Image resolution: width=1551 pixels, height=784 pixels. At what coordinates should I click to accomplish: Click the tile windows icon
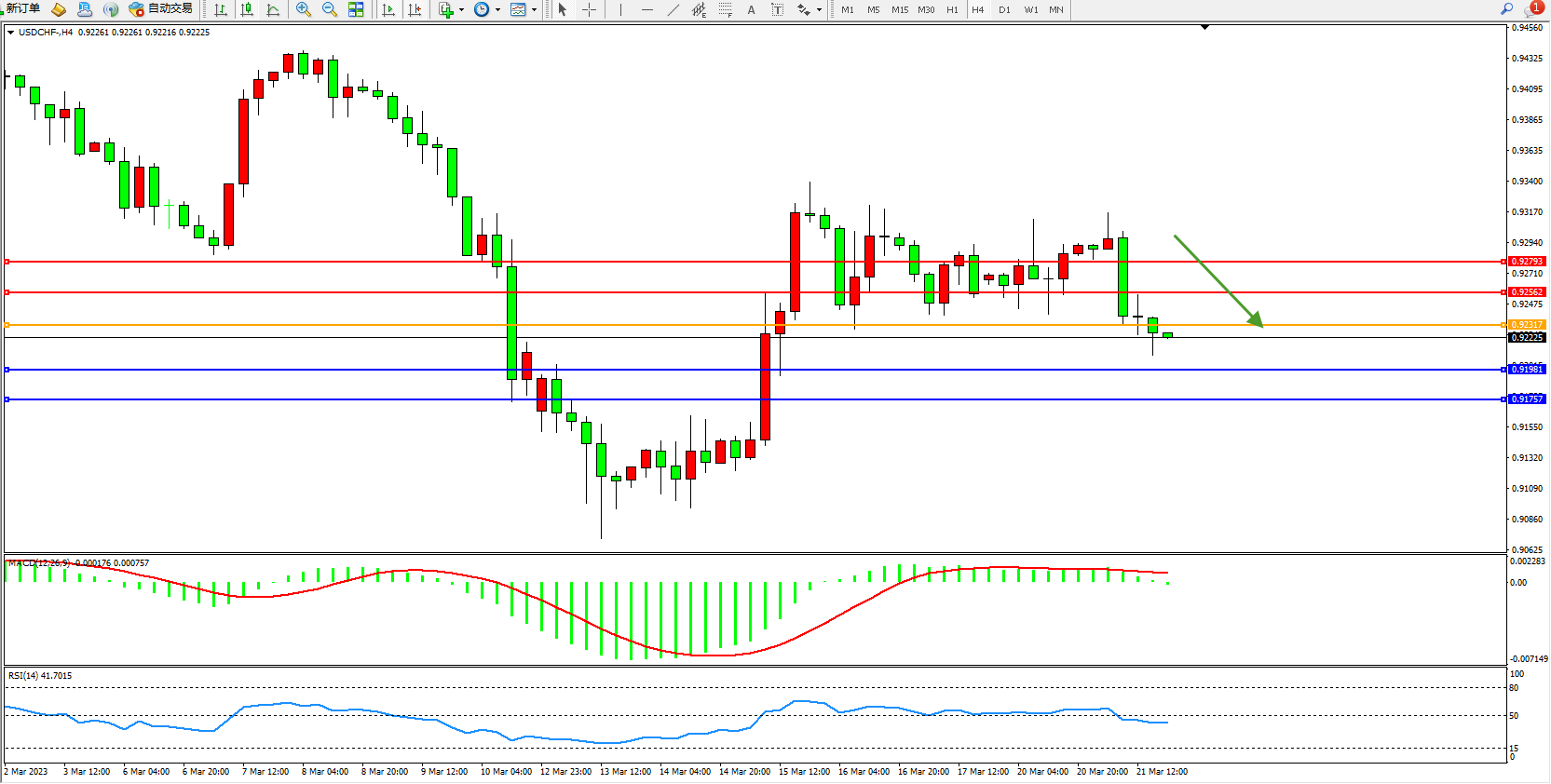[356, 9]
